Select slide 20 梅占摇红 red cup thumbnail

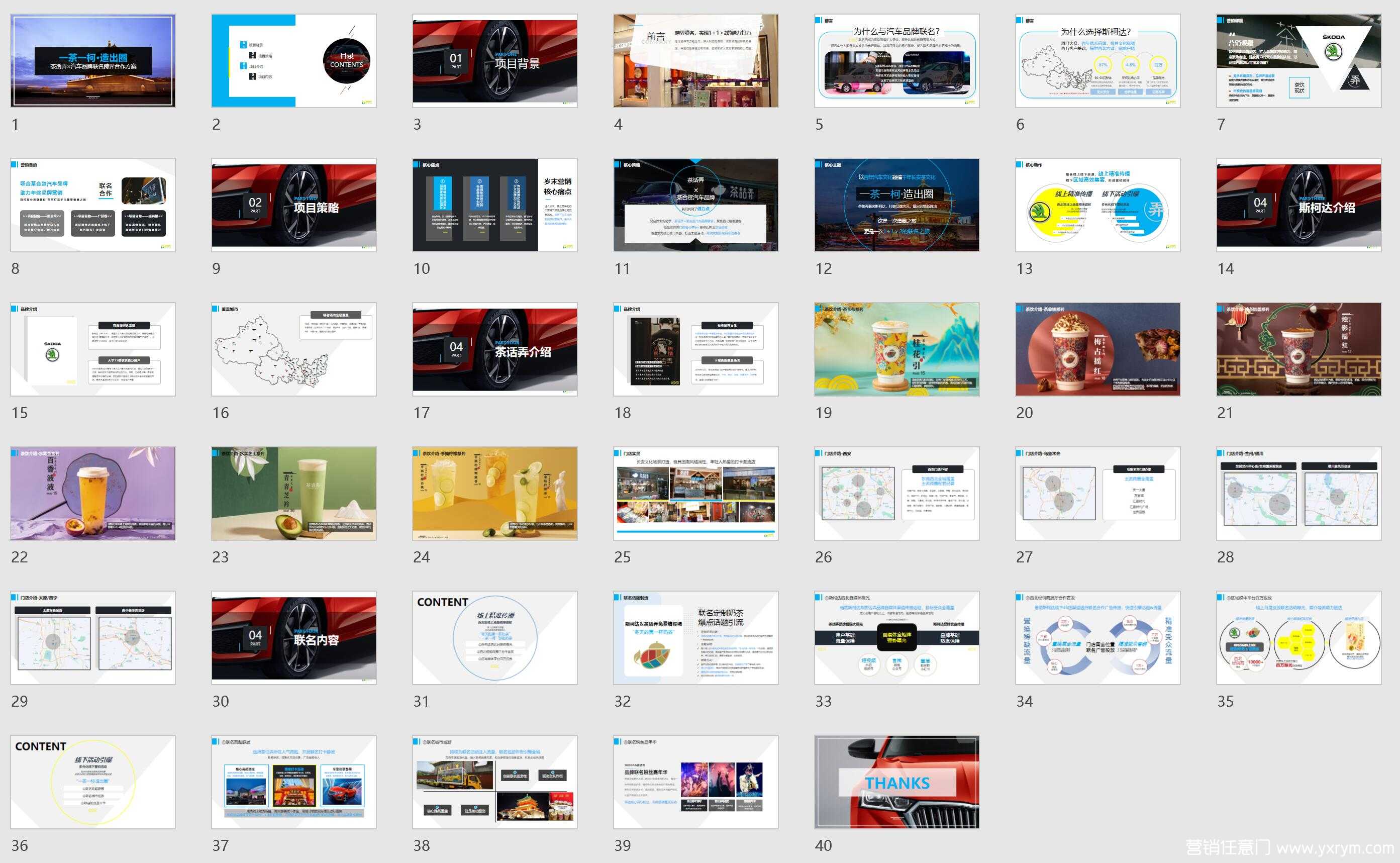(x=1097, y=349)
